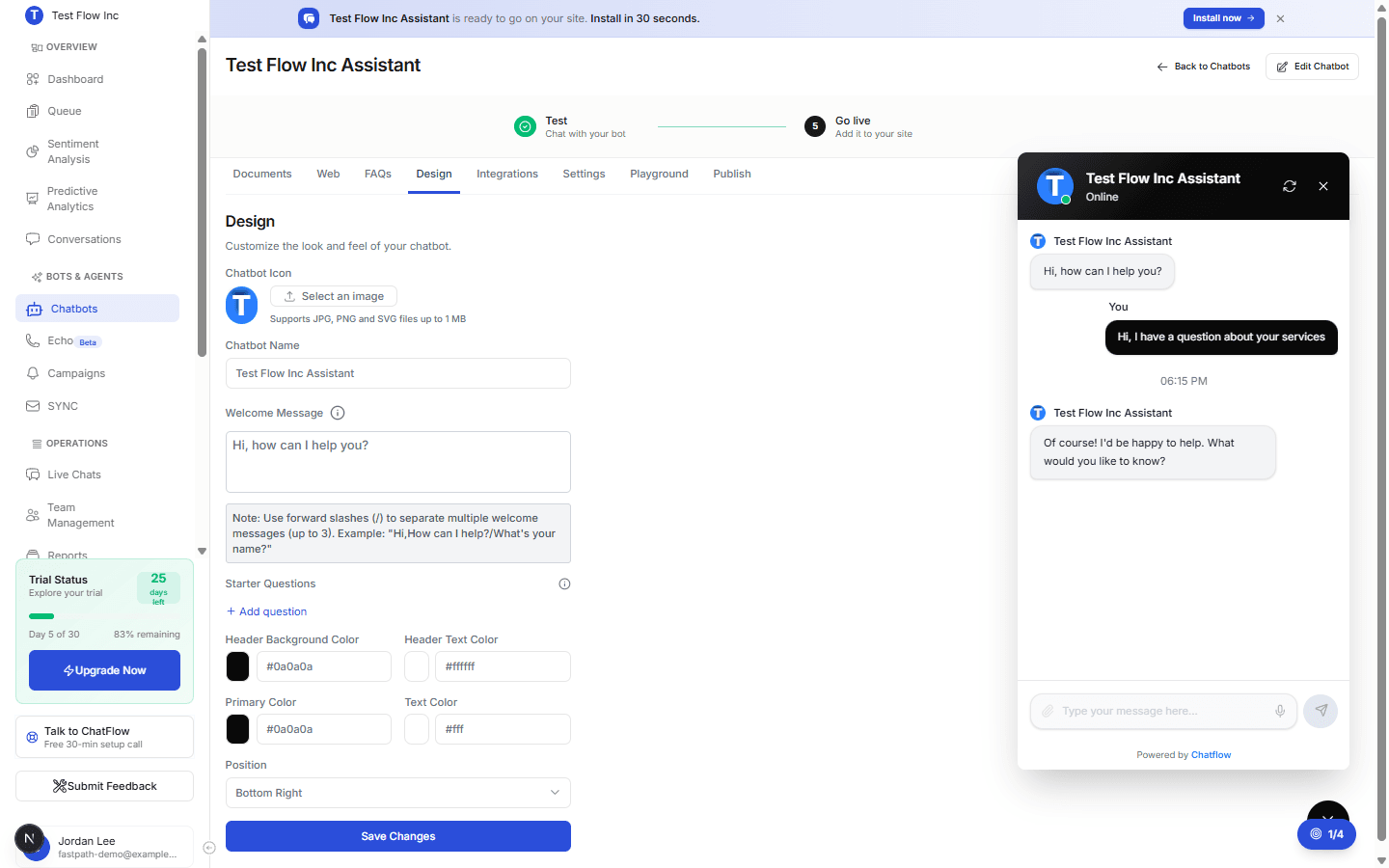Collapse the sidebar with arrow icon
The width and height of the screenshot is (1389, 868).
click(x=209, y=848)
